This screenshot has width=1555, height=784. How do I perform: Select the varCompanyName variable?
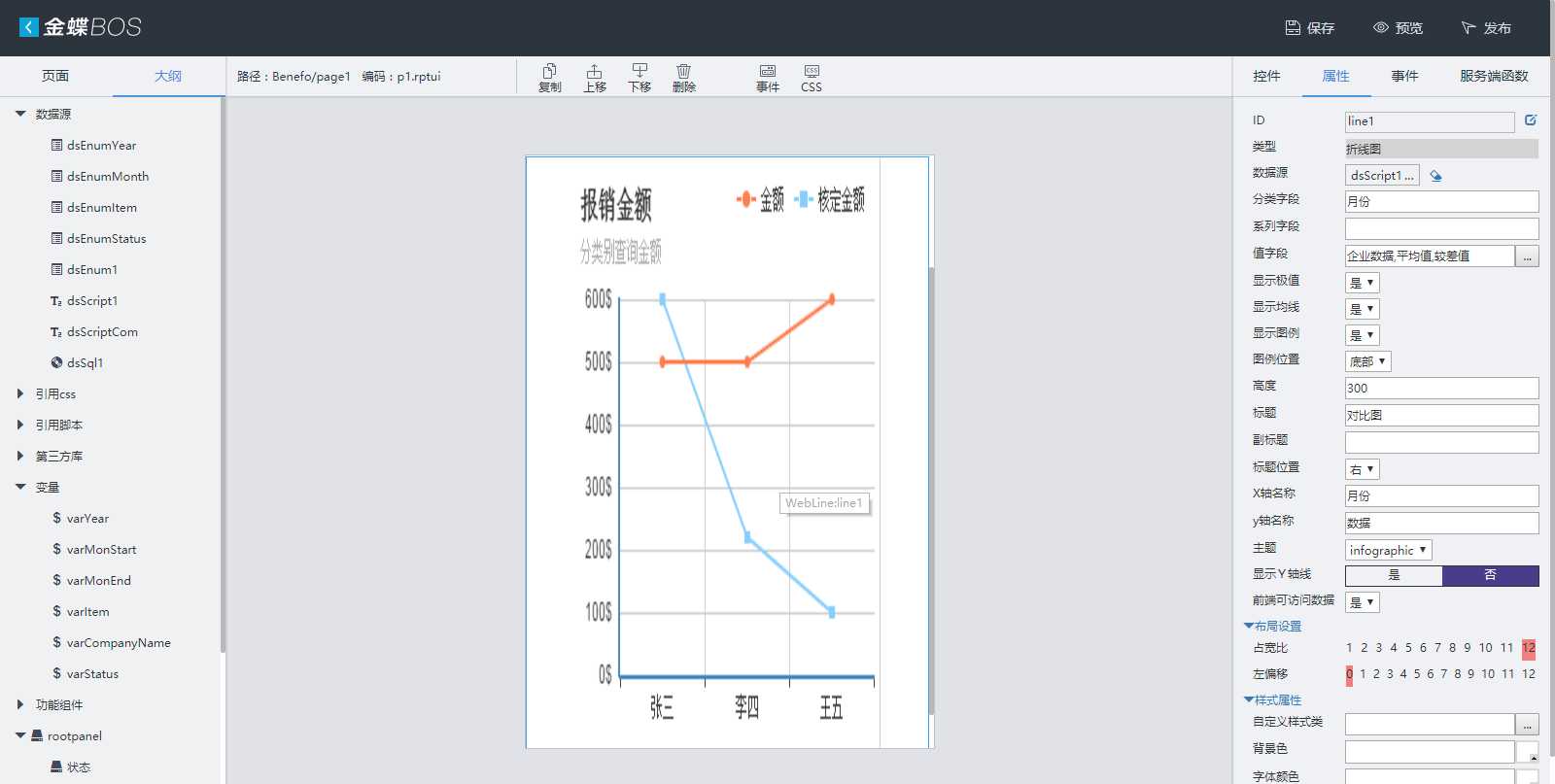pos(118,642)
